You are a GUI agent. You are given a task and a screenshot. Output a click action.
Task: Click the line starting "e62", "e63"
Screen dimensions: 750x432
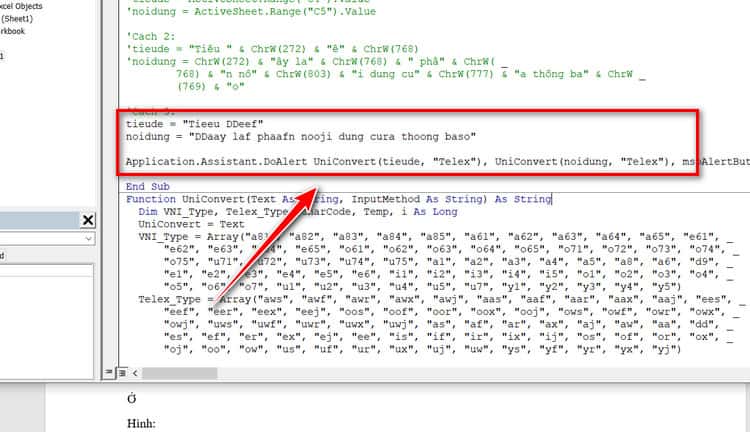[452, 249]
